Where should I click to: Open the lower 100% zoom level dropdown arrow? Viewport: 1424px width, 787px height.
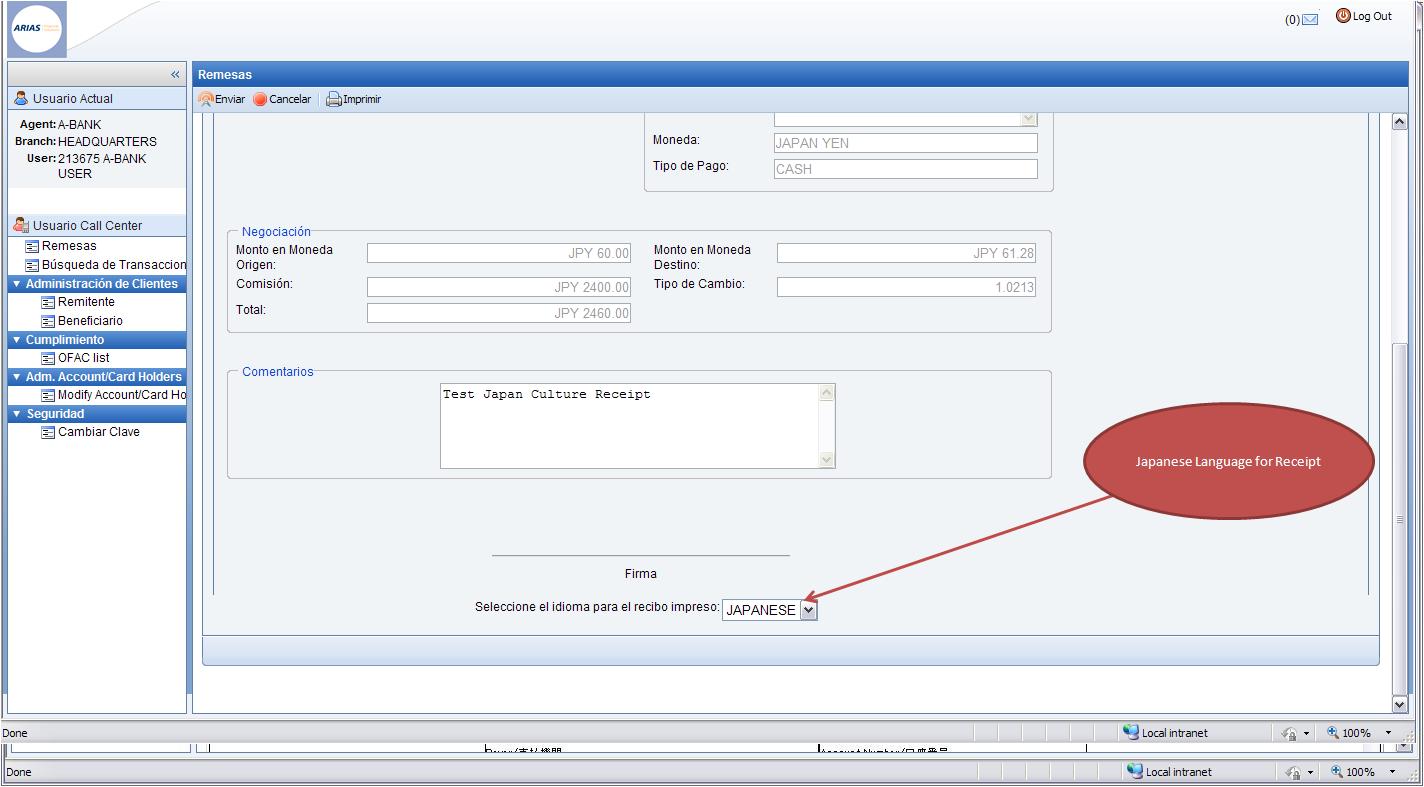pos(1392,772)
